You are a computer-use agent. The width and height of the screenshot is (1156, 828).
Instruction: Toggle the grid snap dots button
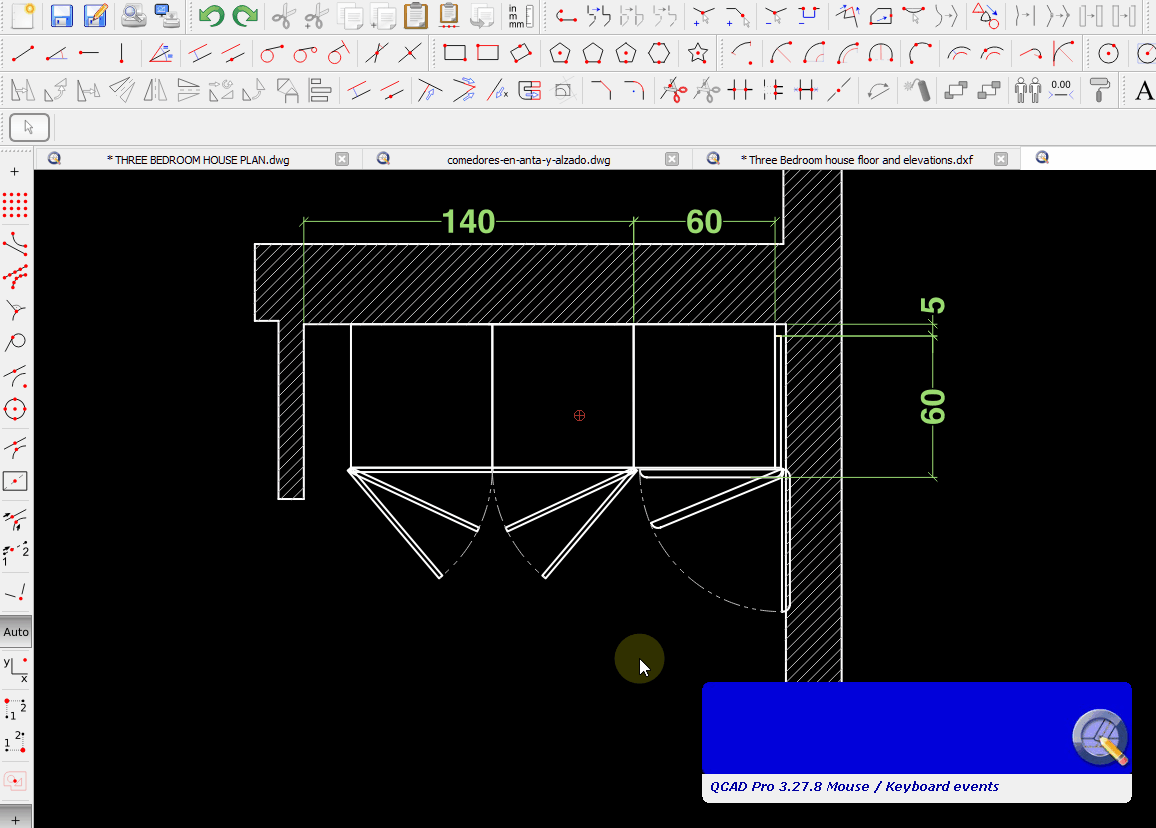15,206
